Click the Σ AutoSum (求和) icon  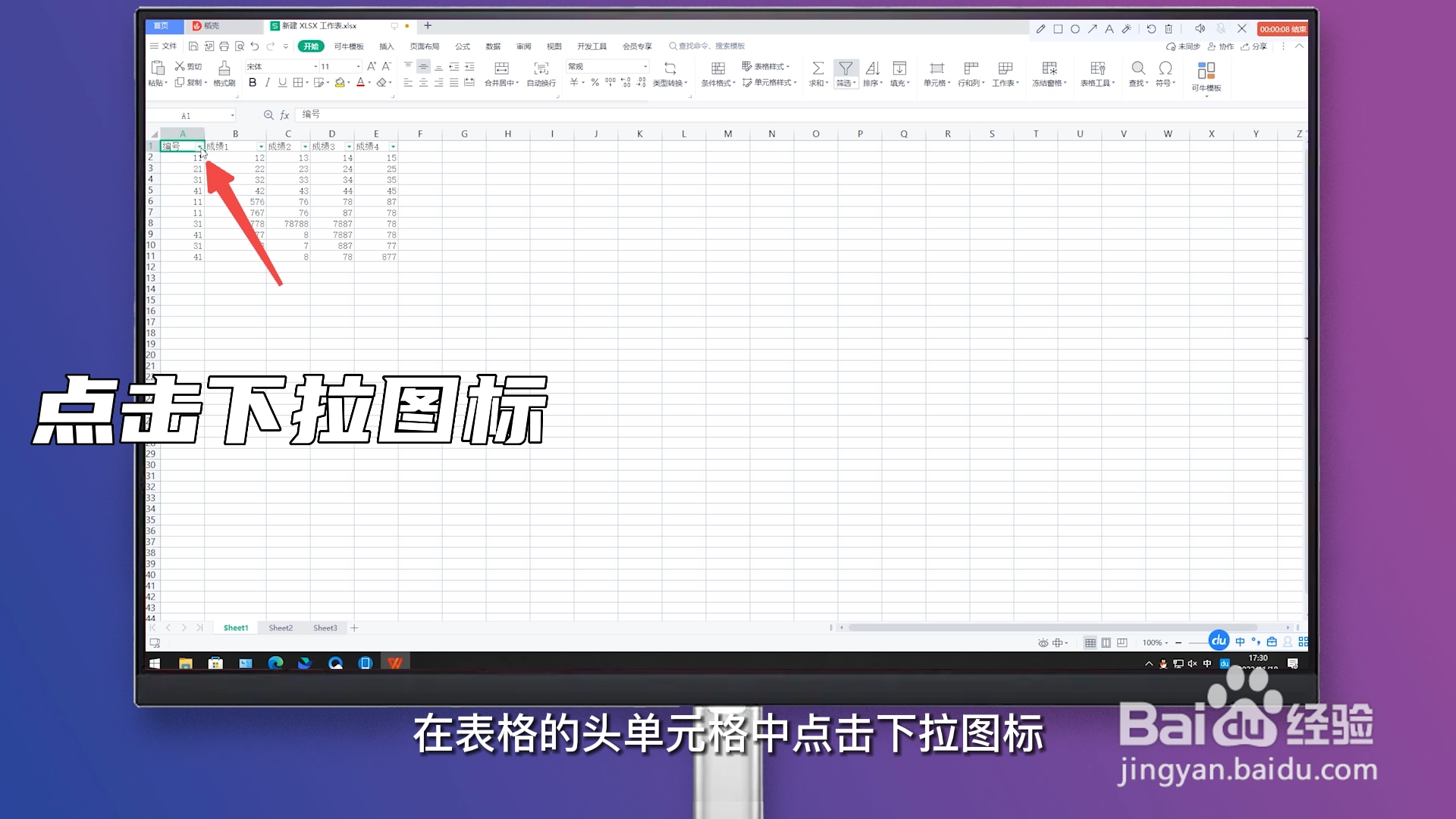click(x=818, y=68)
